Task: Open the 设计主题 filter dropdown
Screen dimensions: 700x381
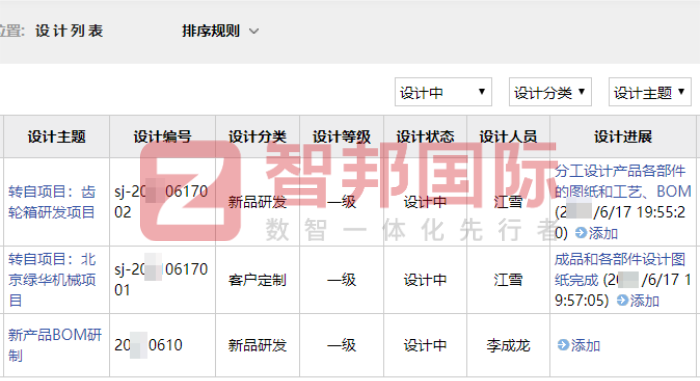Action: point(650,92)
